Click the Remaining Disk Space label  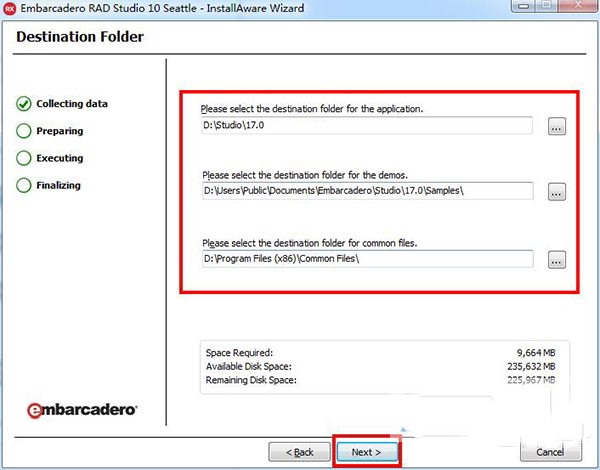tap(251, 380)
